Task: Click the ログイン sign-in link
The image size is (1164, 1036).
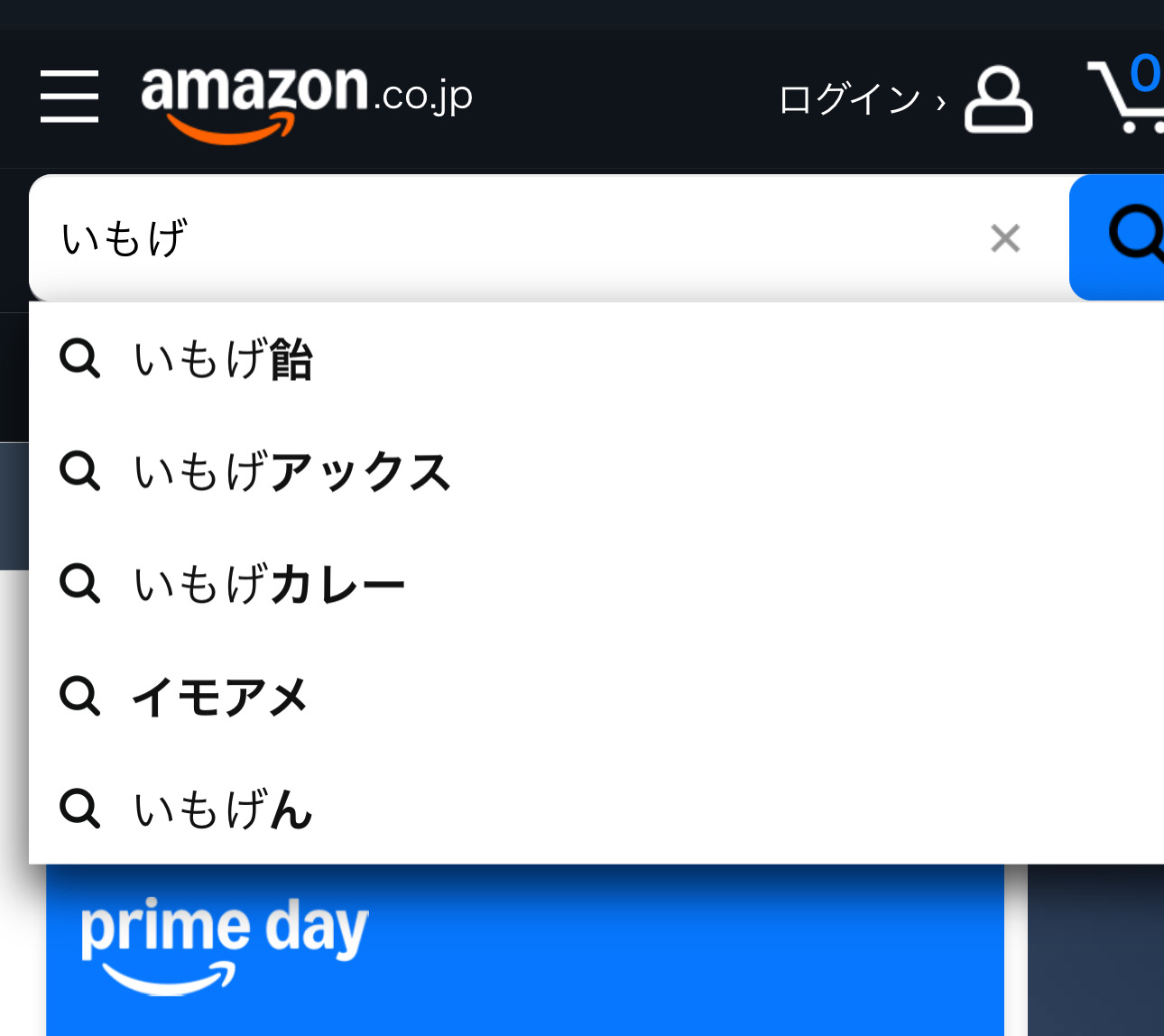Action: coord(849,99)
